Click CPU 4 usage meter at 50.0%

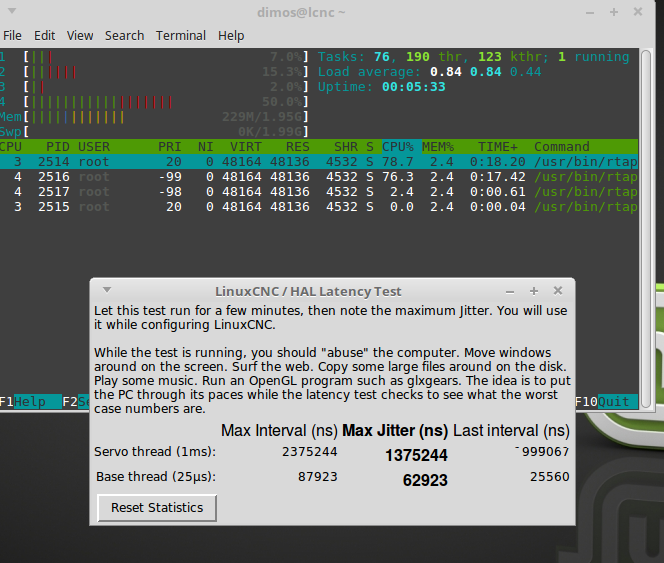166,102
